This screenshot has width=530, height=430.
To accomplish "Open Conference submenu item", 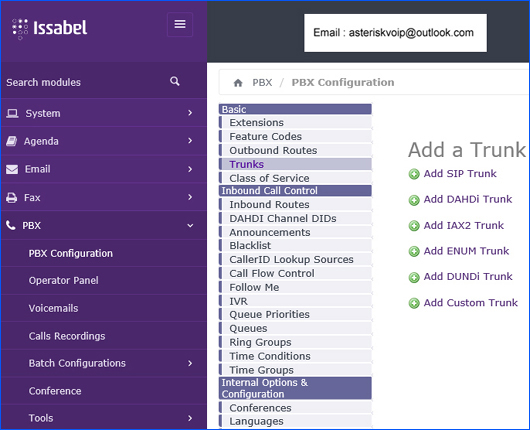I will click(103, 391).
